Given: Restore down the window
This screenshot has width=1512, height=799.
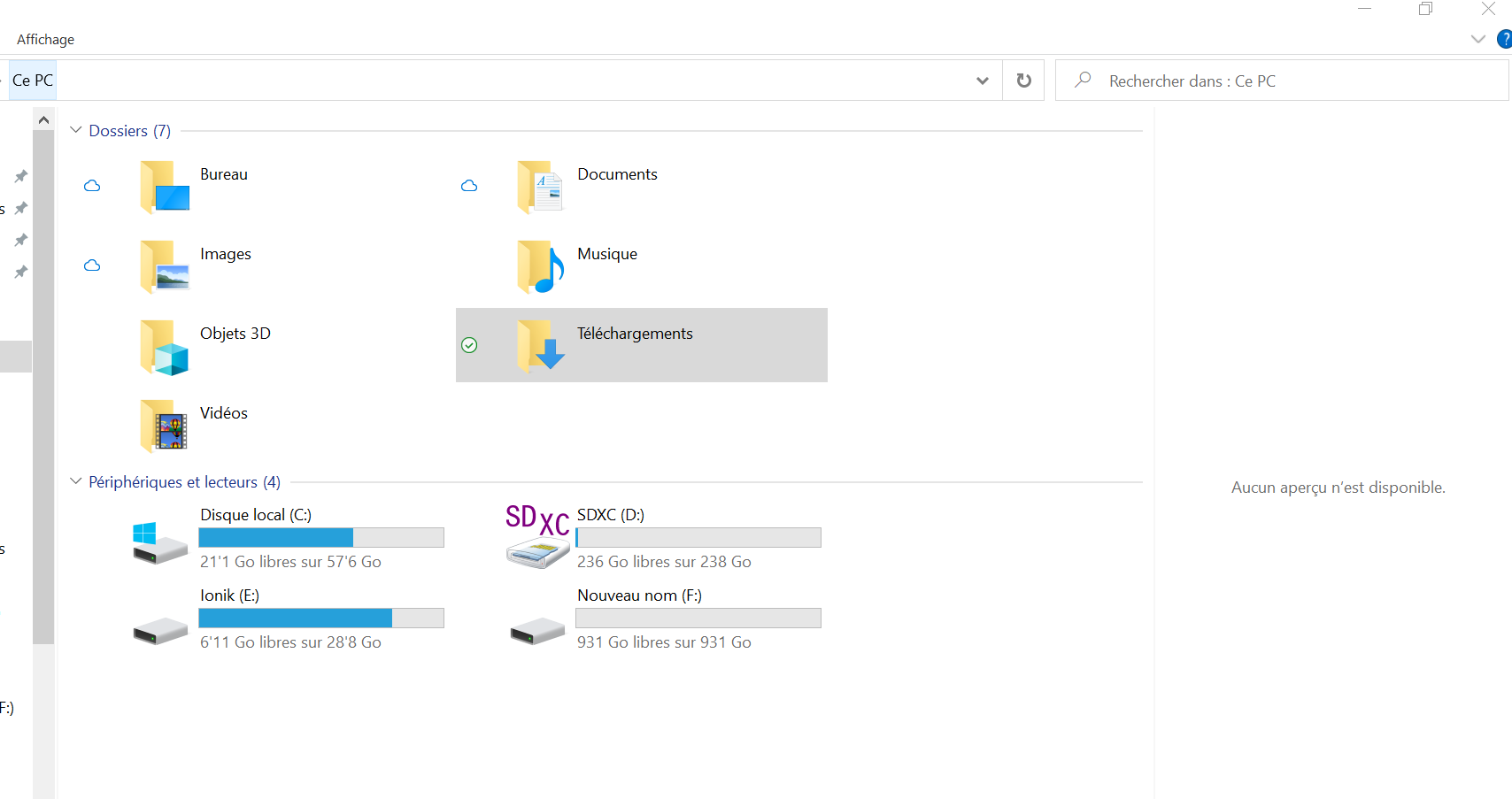Looking at the screenshot, I should pos(1425,9).
